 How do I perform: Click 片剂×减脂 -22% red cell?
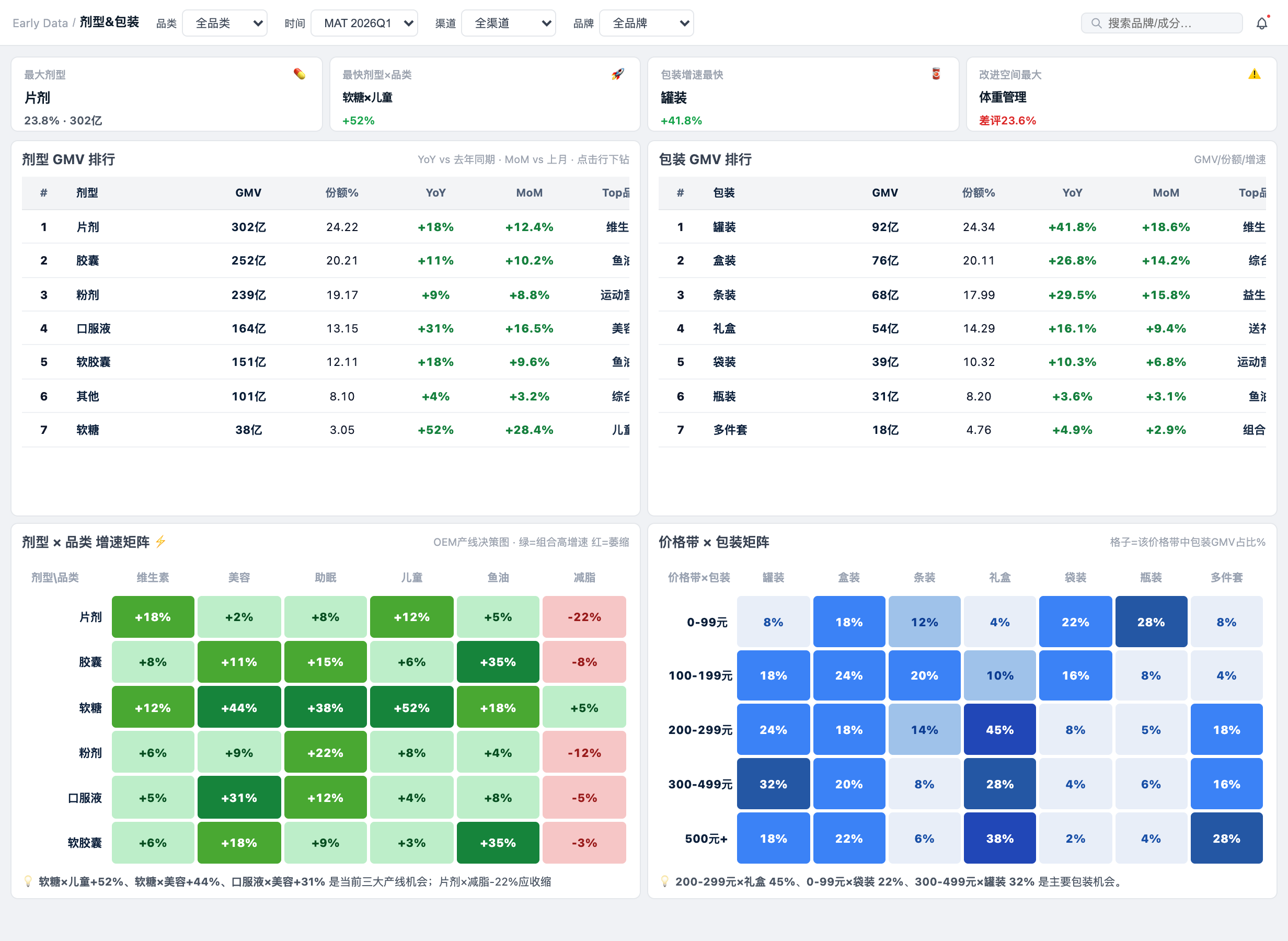click(x=584, y=617)
